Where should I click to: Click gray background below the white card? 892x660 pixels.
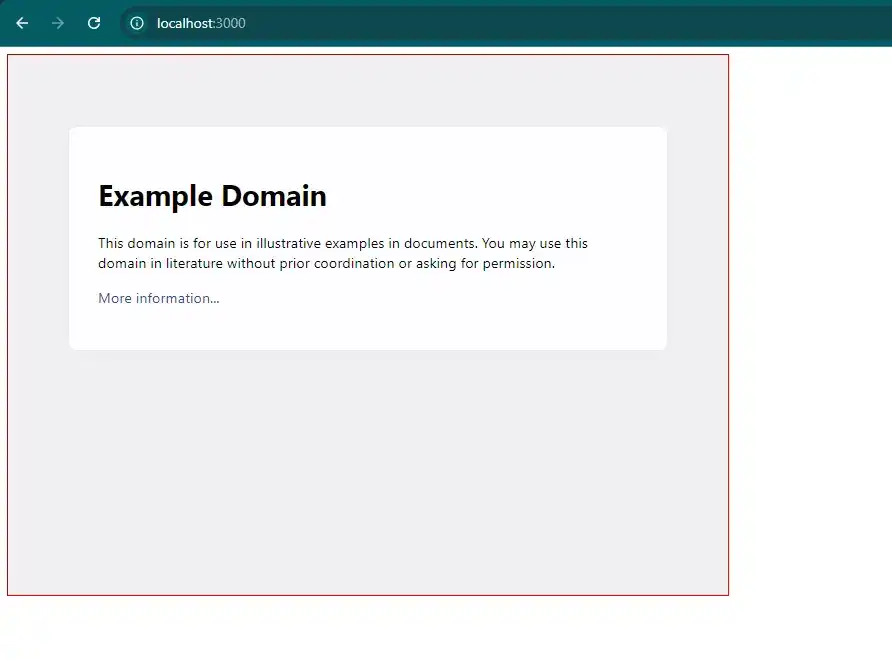368,470
